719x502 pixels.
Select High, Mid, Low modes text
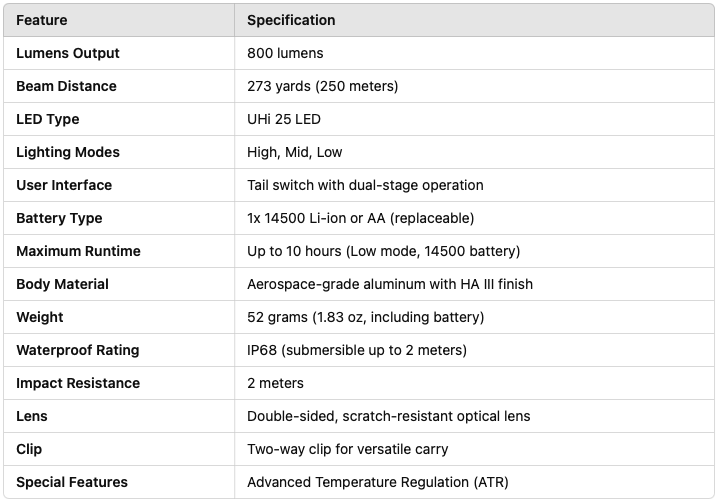[294, 152]
